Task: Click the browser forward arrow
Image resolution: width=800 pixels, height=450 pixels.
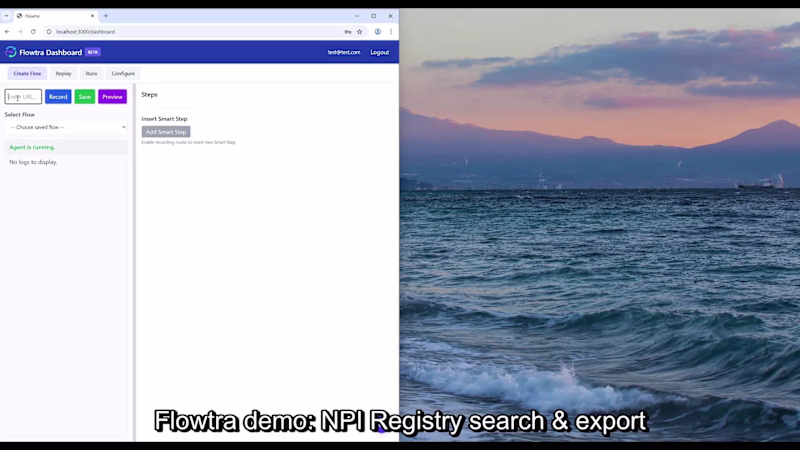Action: pos(20,32)
